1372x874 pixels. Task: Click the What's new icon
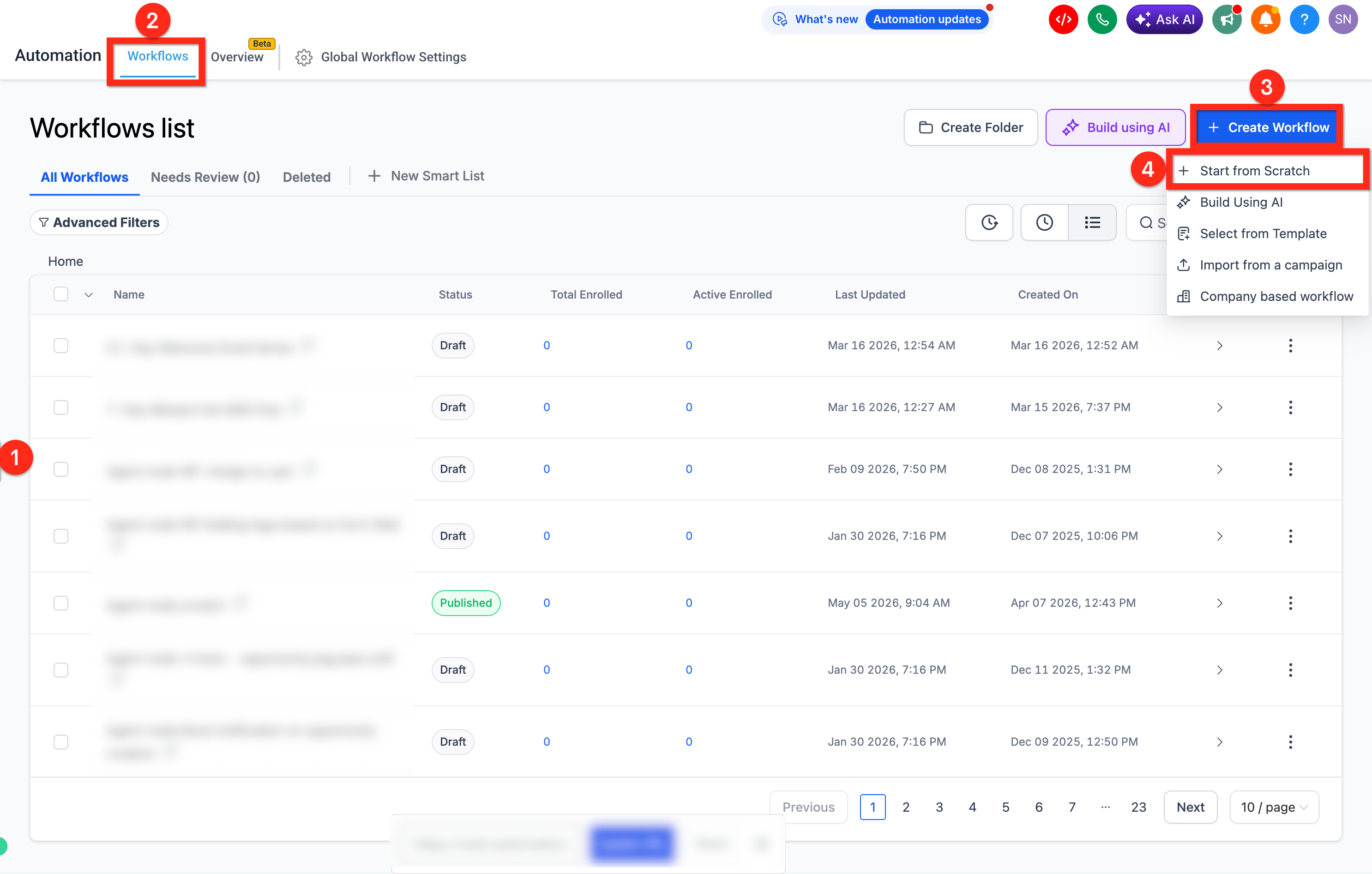779,19
